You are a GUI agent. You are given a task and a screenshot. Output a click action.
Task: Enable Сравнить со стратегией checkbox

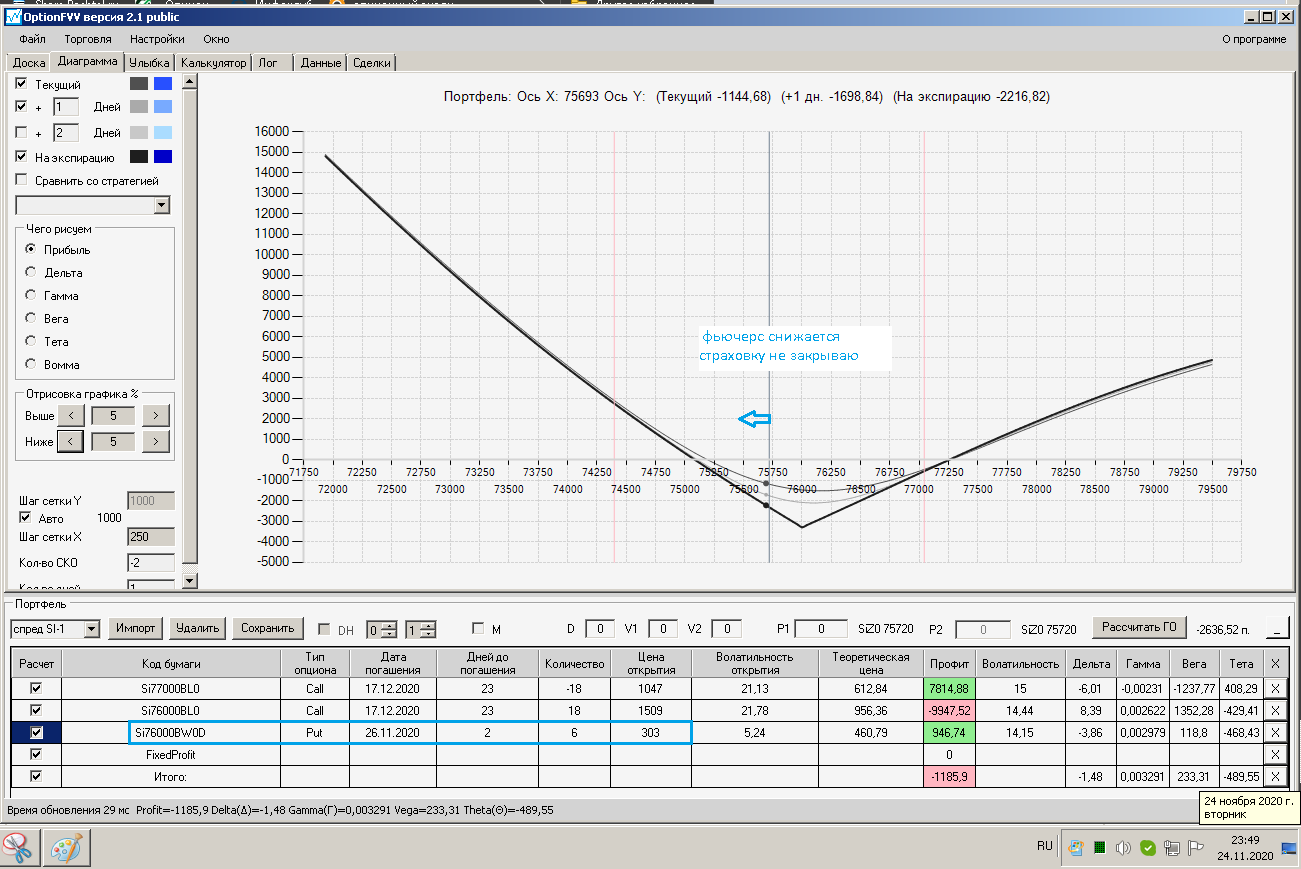22,181
